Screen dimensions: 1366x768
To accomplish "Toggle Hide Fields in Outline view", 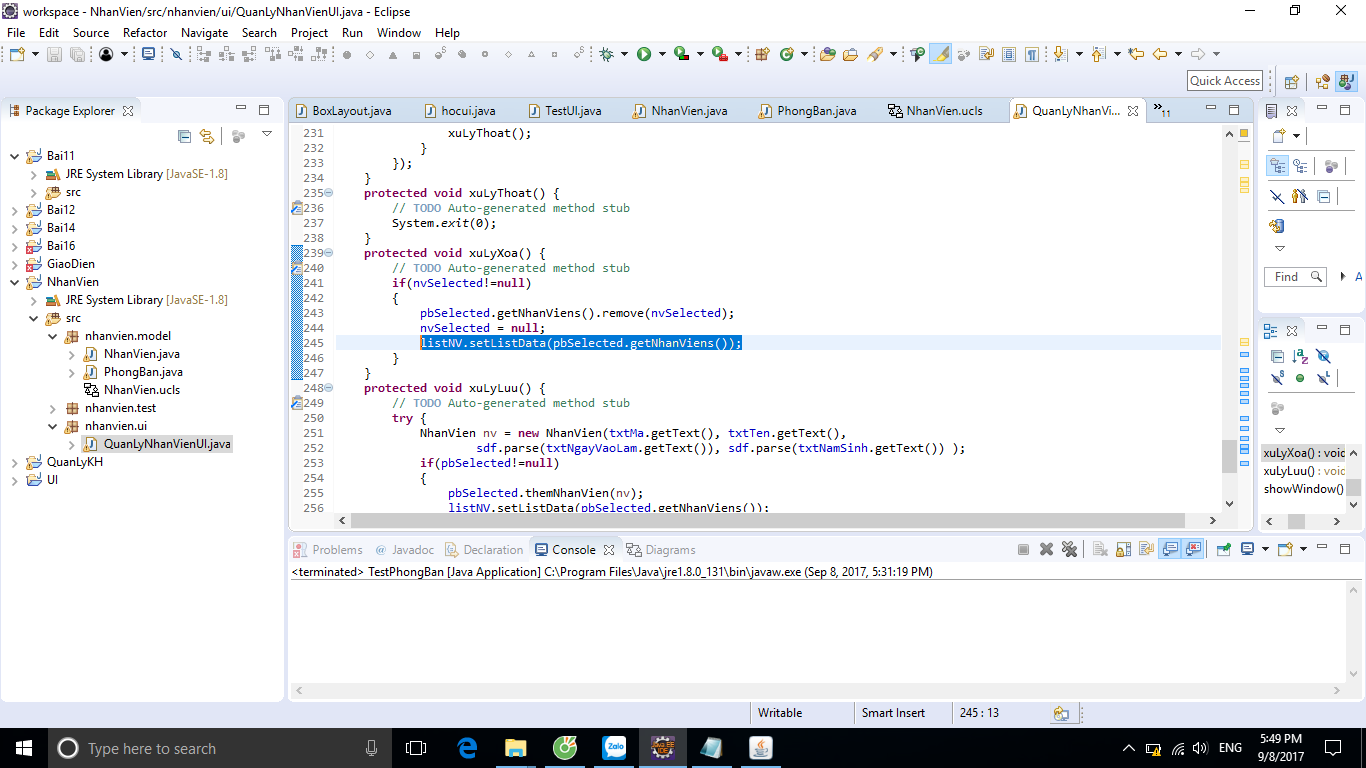I will 1323,356.
